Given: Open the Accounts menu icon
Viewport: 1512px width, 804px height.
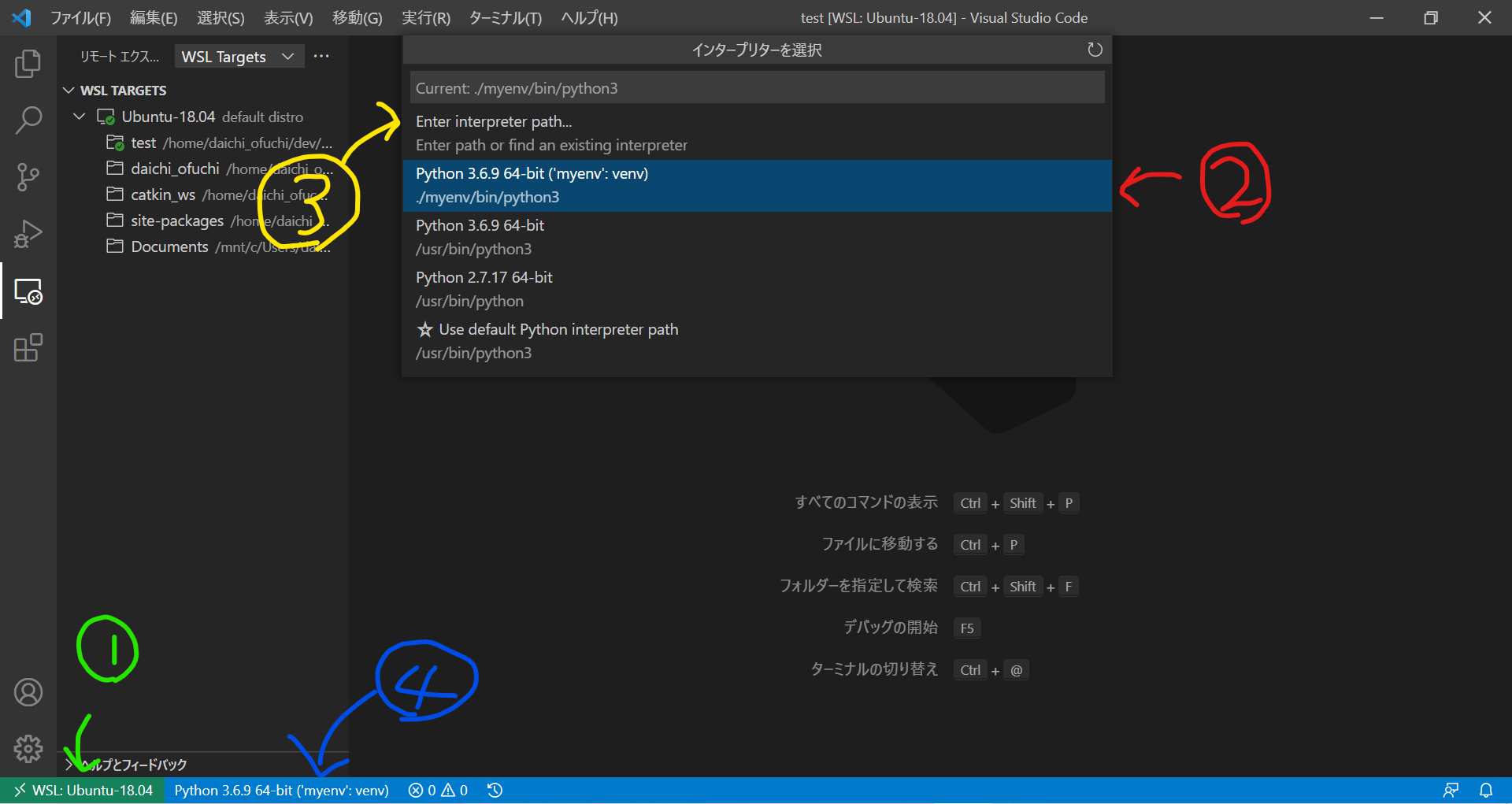Looking at the screenshot, I should pos(28,692).
